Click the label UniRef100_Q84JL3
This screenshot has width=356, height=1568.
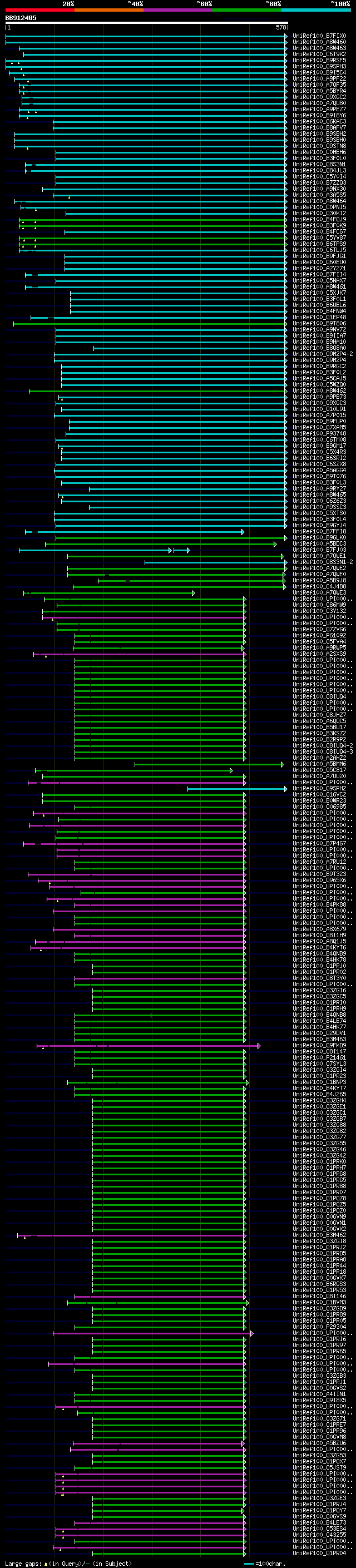tap(319, 170)
